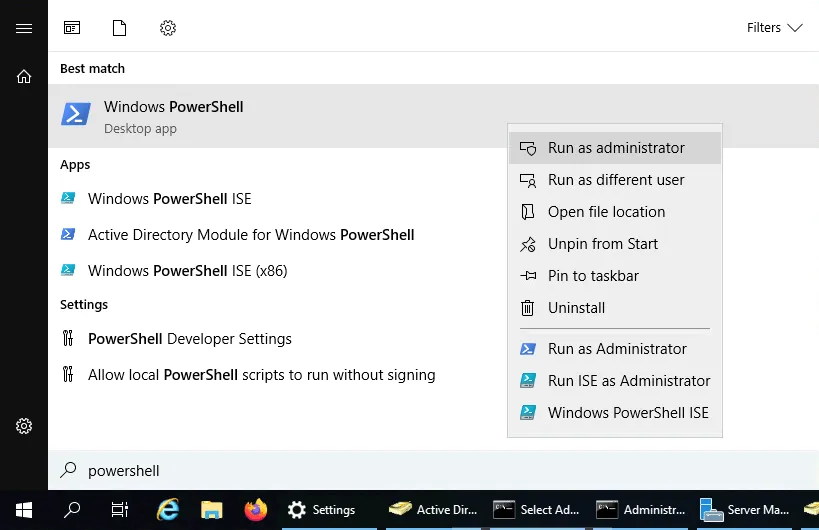Viewport: 819px width, 530px height.
Task: Launch Internet Explorer from the taskbar
Action: coord(168,509)
